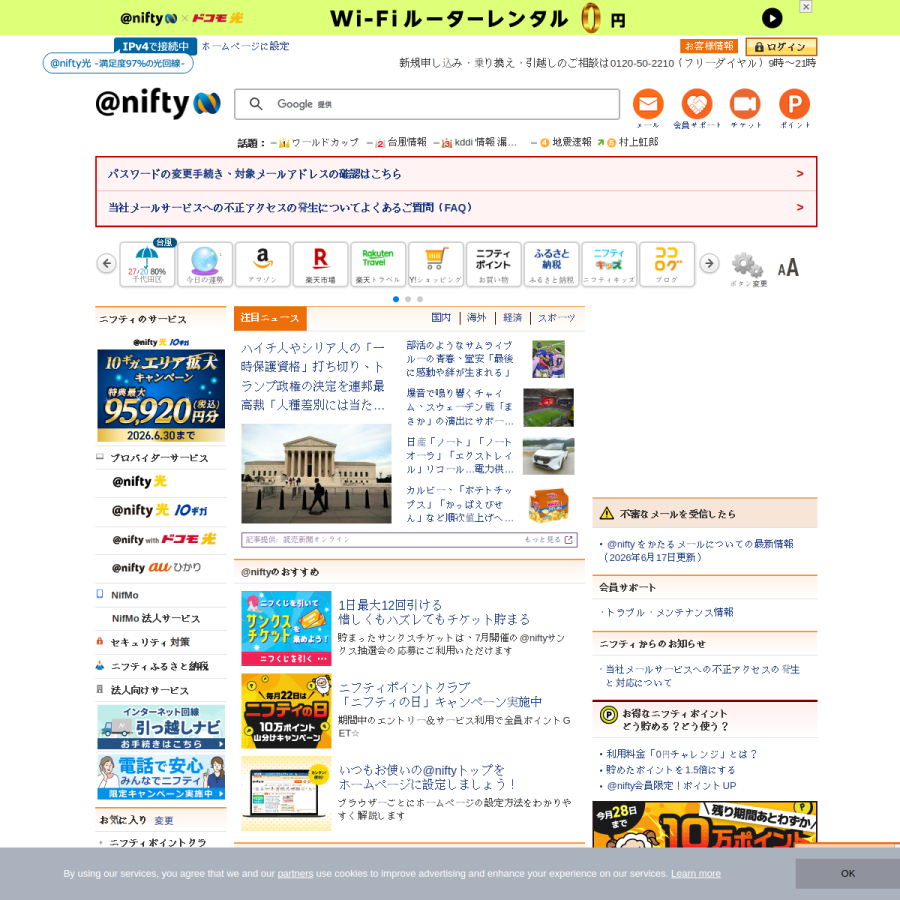
Task: Click the search magnifier icon
Action: (x=256, y=104)
